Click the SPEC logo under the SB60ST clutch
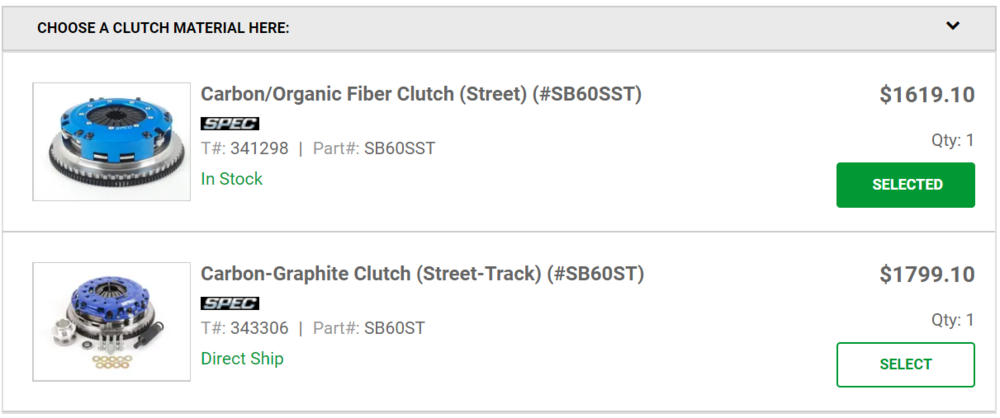Screen dimensions: 1000x418 pos(230,304)
